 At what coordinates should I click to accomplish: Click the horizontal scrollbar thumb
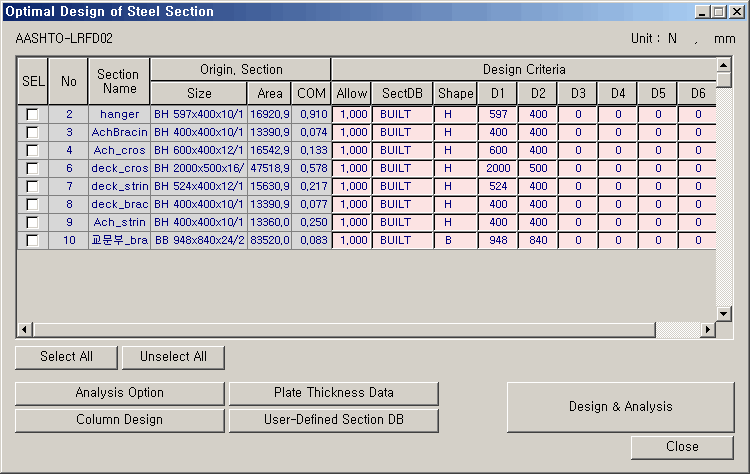coord(343,330)
